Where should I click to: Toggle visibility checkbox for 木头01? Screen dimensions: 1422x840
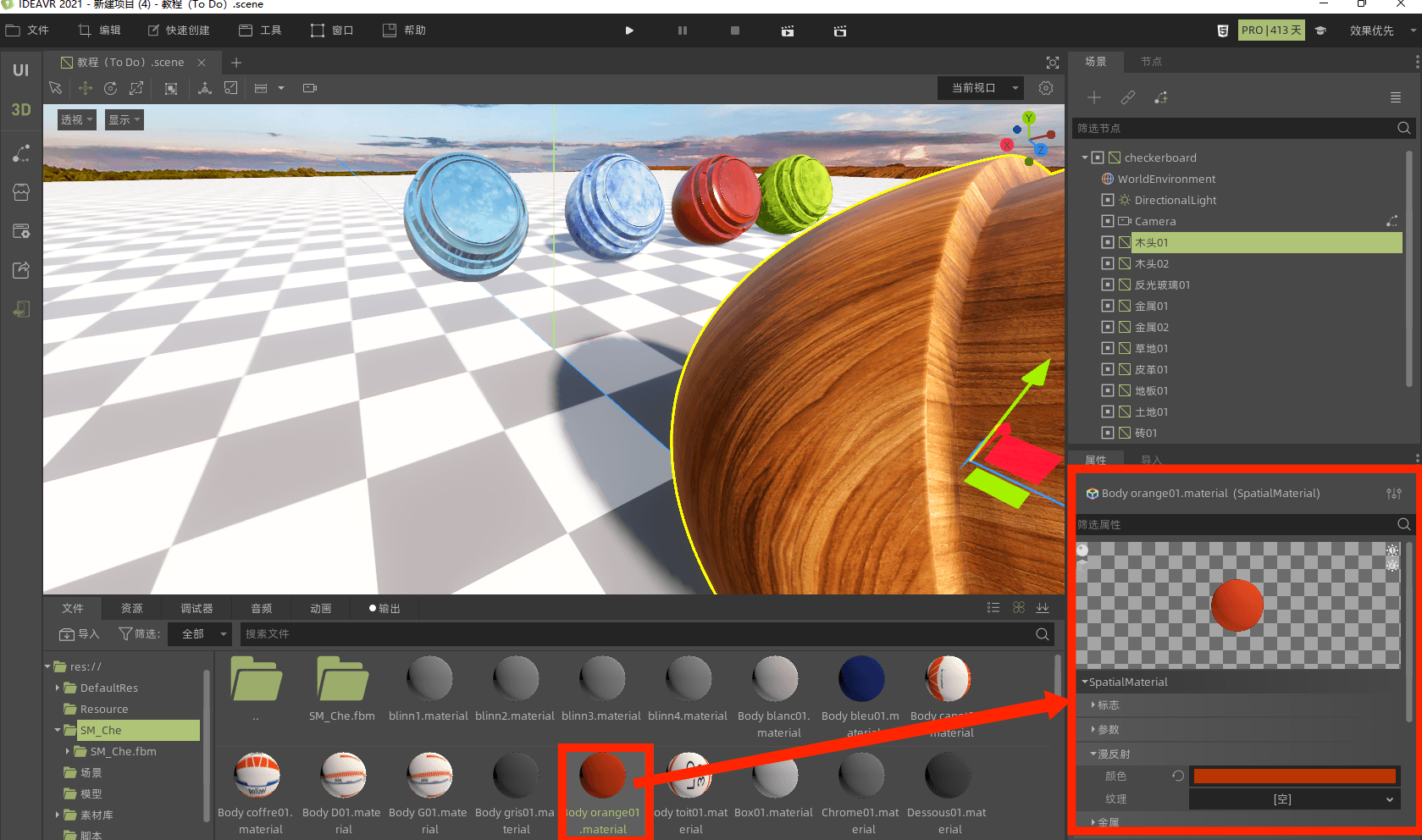pos(1108,242)
